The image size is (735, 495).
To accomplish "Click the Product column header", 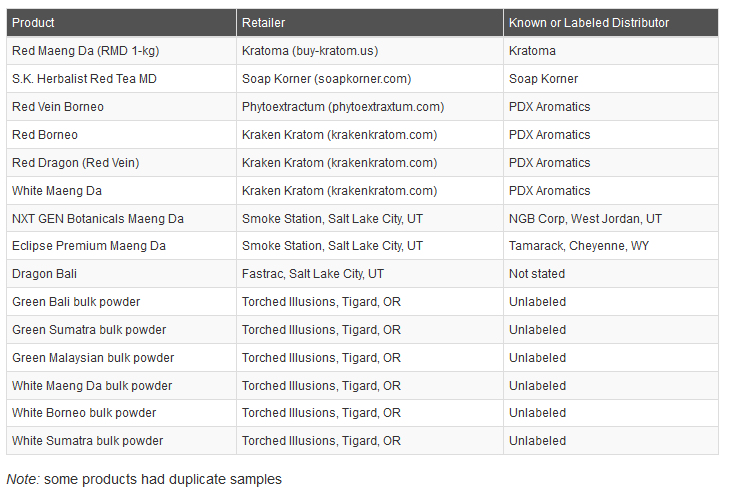I will tap(33, 22).
